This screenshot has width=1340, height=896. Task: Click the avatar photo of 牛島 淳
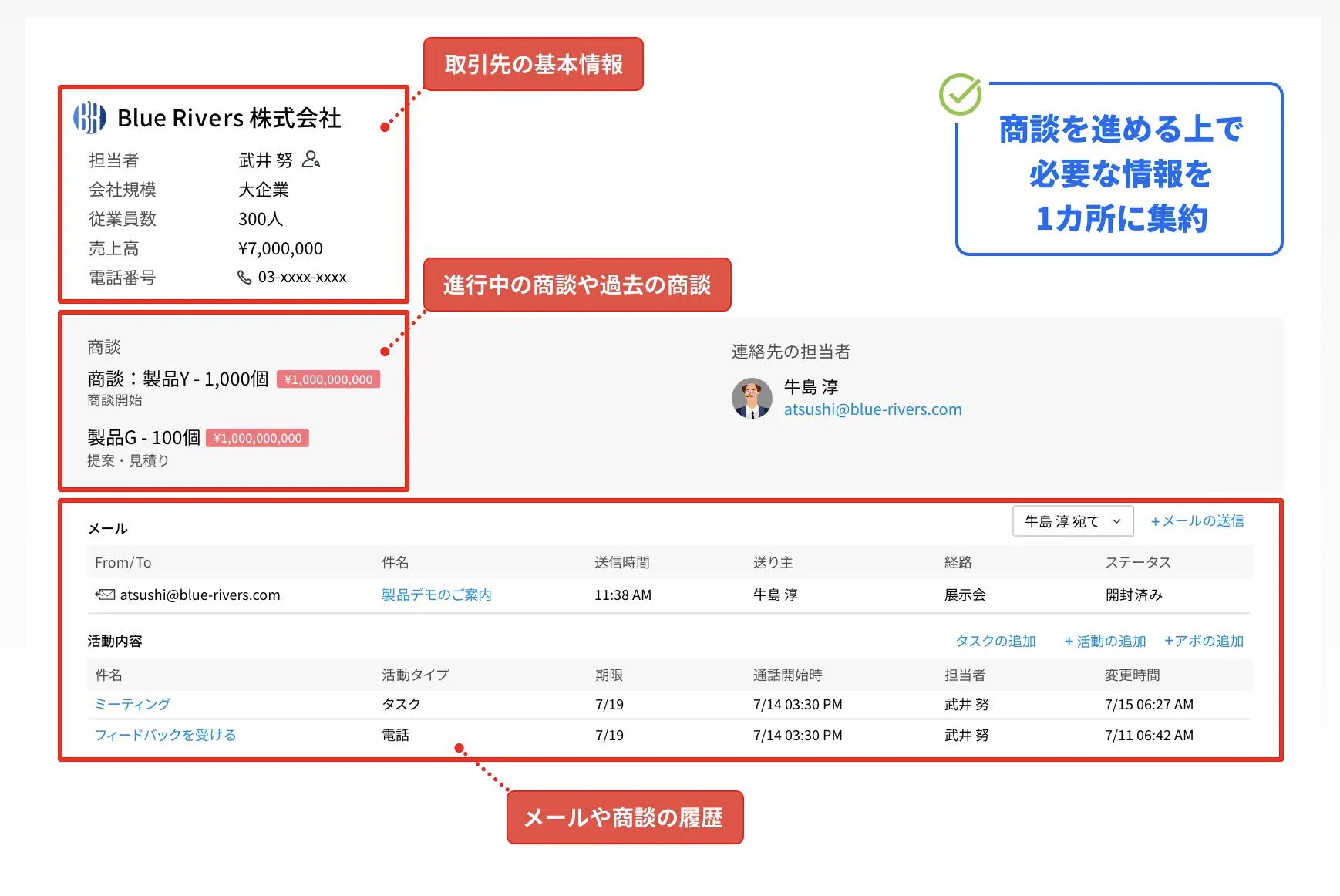pyautogui.click(x=752, y=398)
